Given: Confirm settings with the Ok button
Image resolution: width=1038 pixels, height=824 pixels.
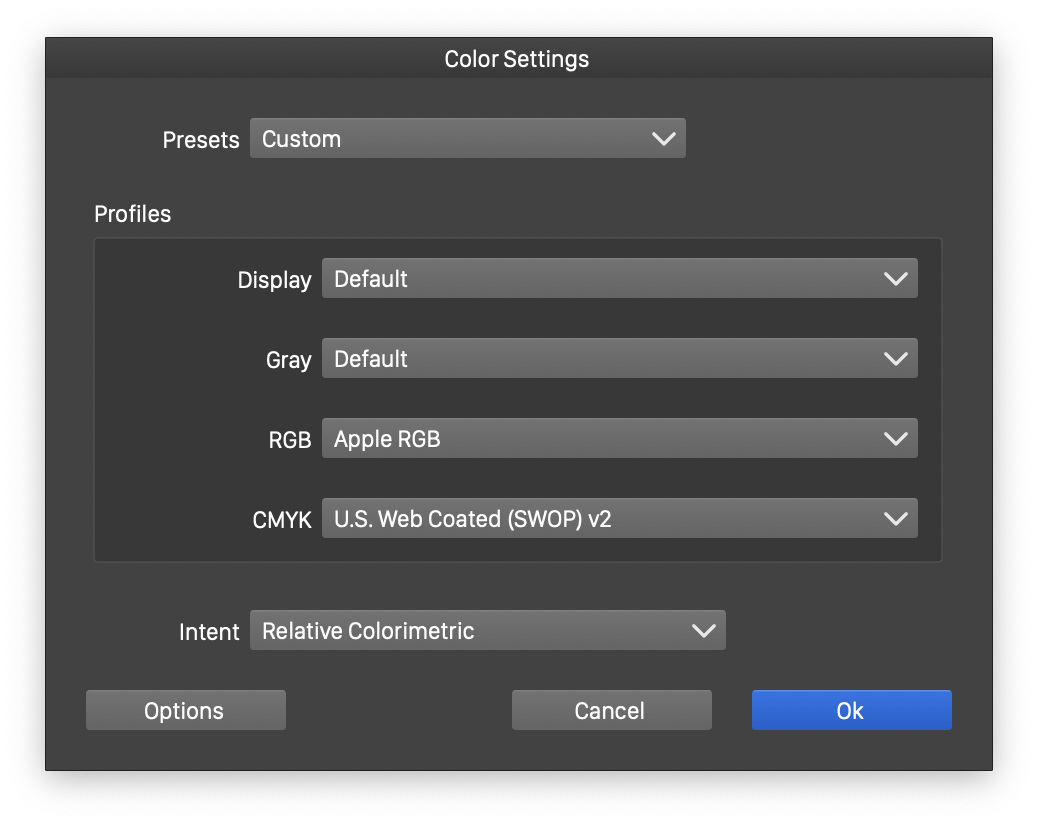Looking at the screenshot, I should 851,710.
